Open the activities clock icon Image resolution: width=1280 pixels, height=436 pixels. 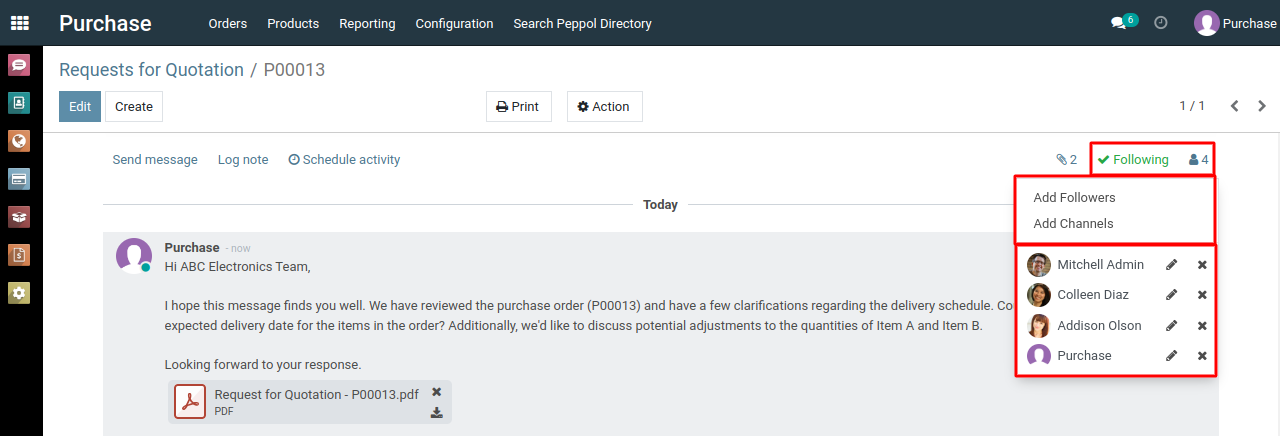point(1161,22)
